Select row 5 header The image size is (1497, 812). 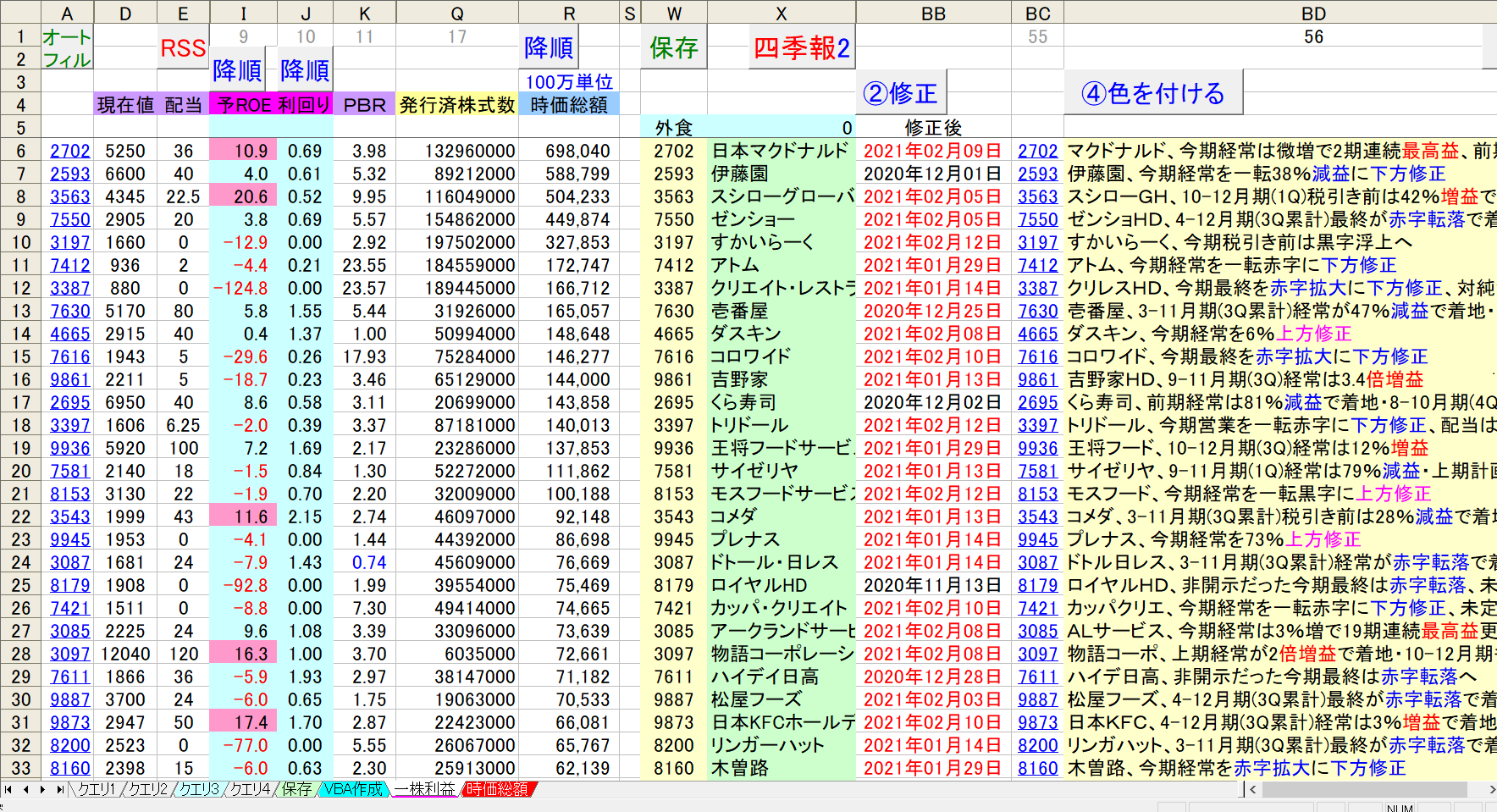click(x=20, y=128)
